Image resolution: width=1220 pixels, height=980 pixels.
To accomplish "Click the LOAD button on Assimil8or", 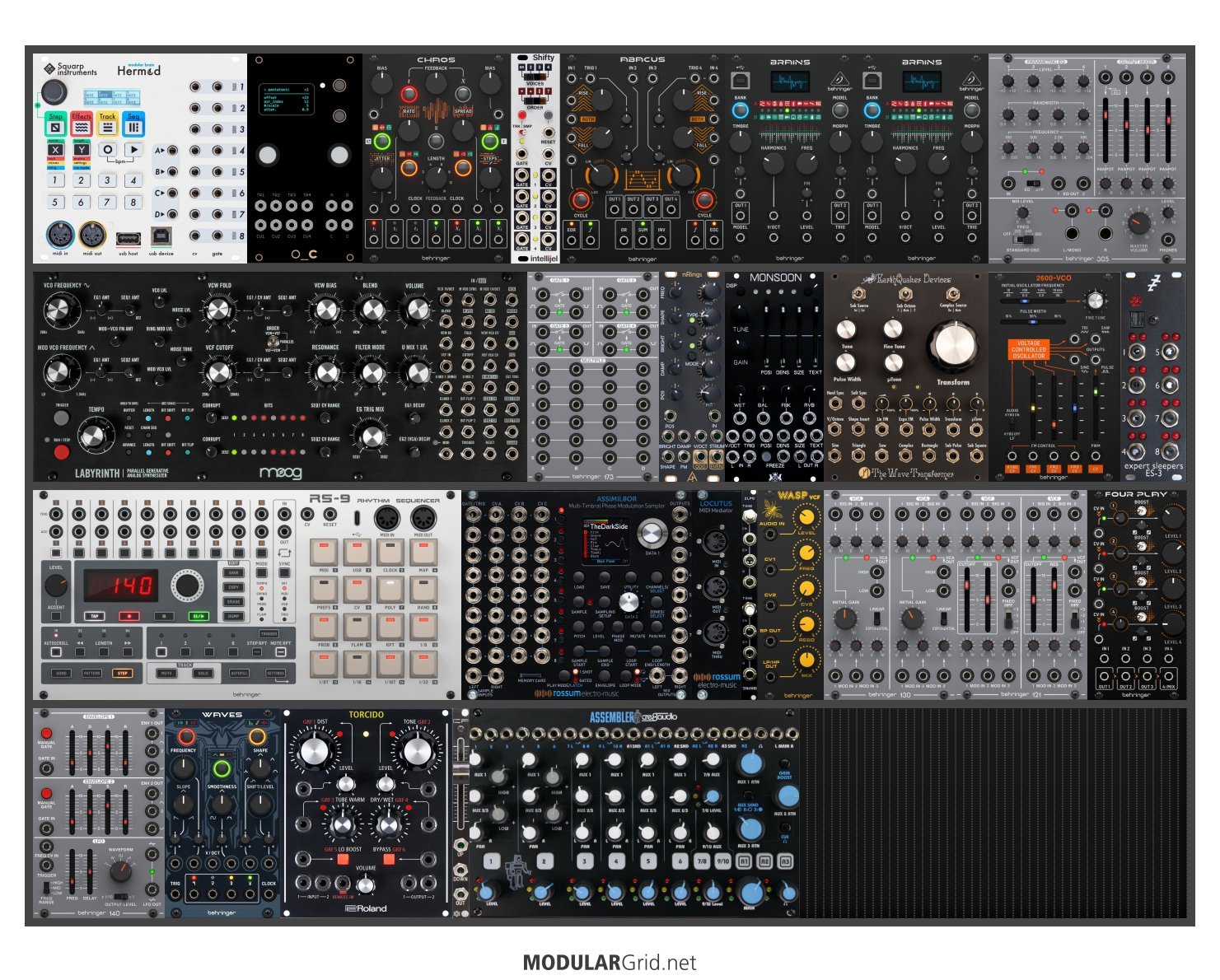I will (579, 577).
